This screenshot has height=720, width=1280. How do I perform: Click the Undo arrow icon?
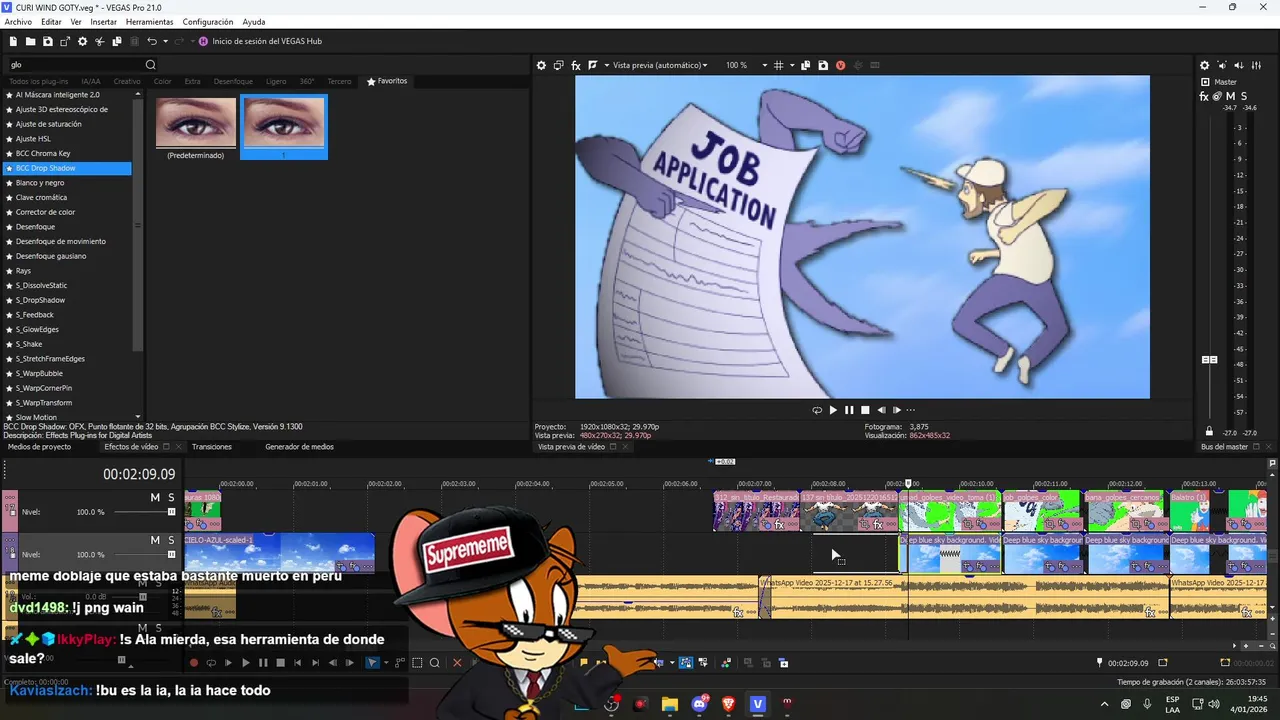[152, 41]
